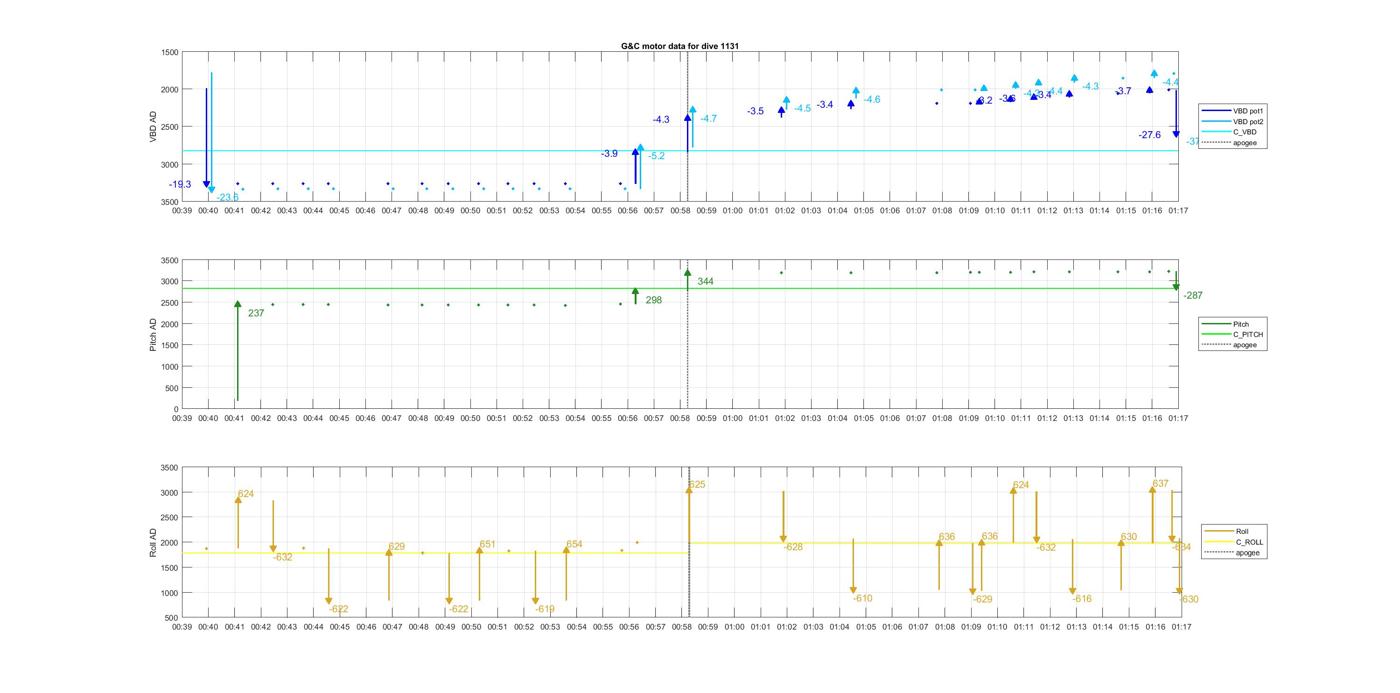
Task: Click the '-19.3' value in the VBD plot
Action: (x=180, y=184)
